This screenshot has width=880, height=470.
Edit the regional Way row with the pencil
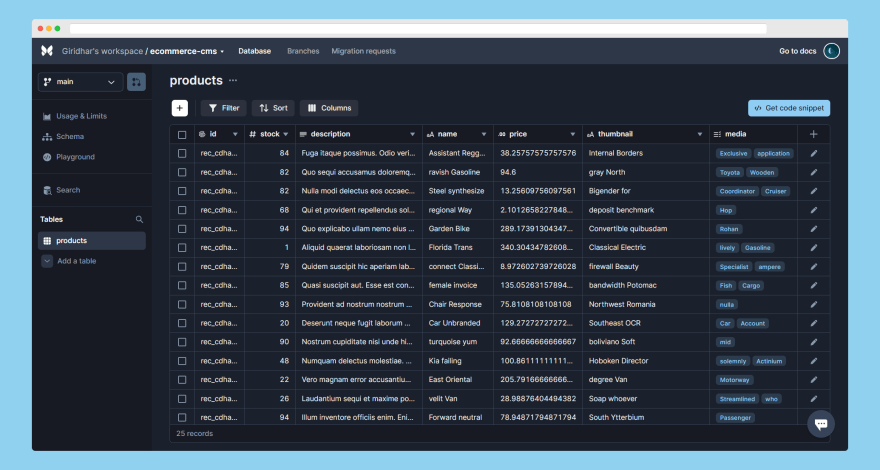coord(813,210)
